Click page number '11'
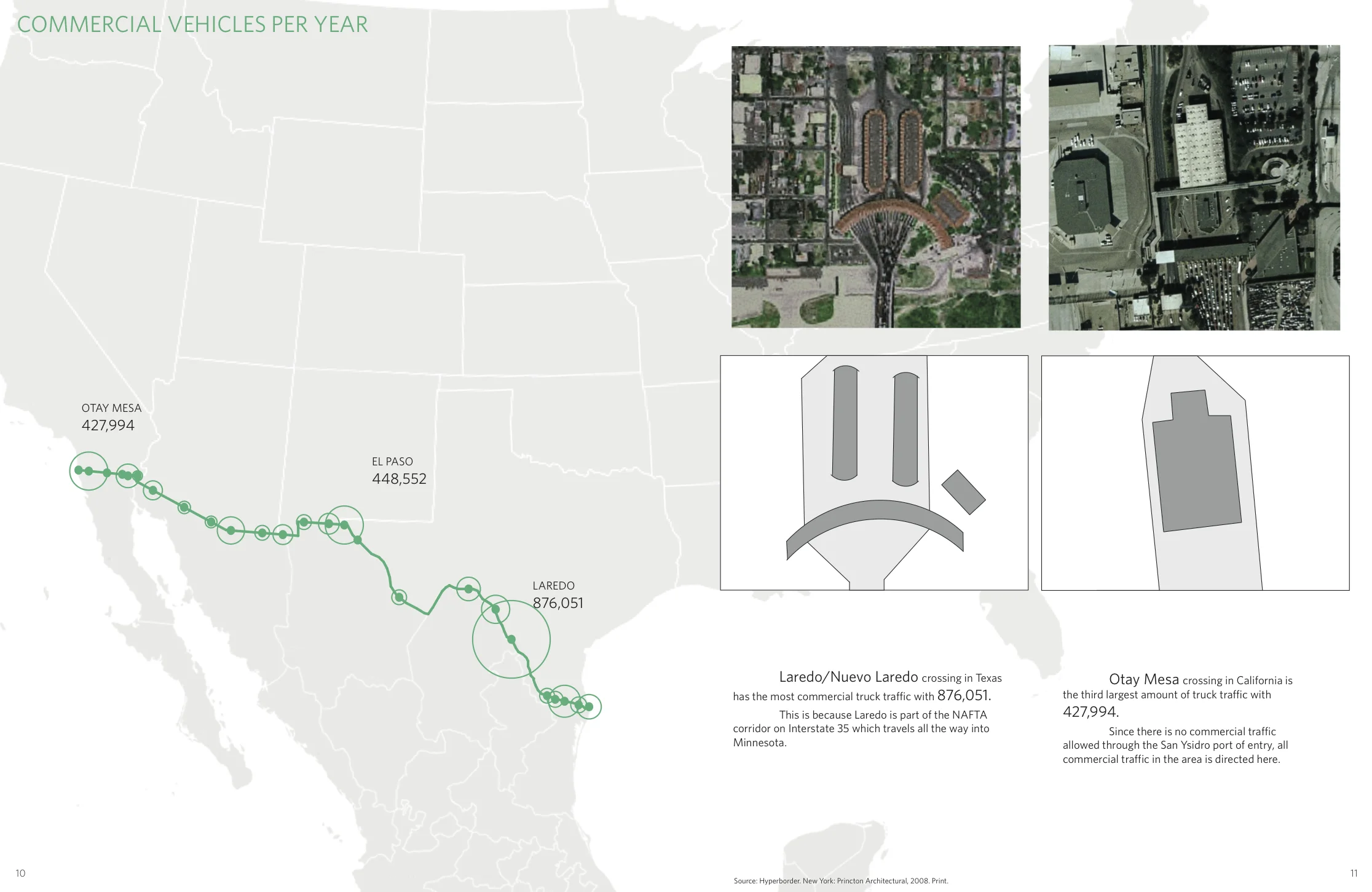1372x892 pixels. point(1354,873)
